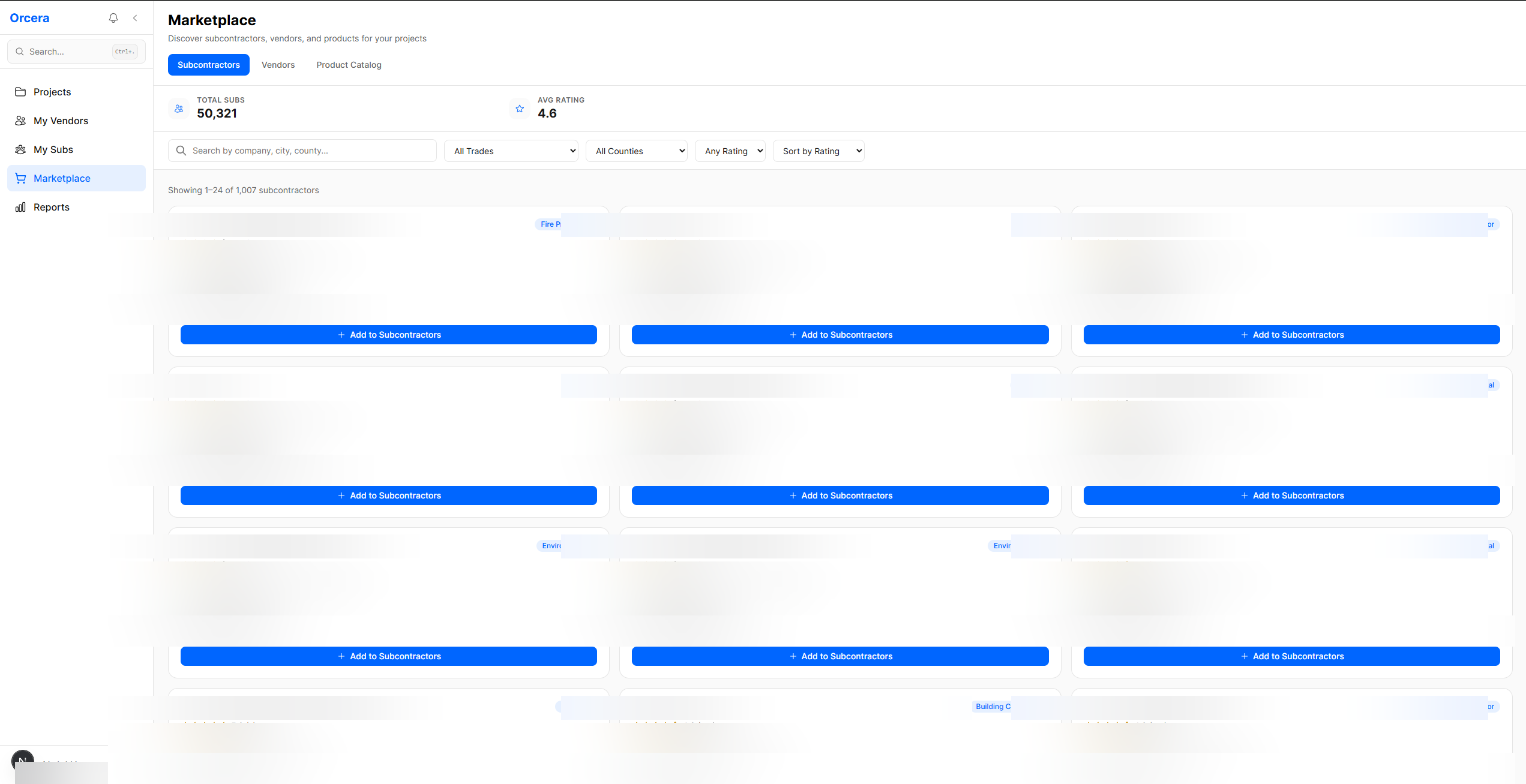Click the Marketplace cart icon
The image size is (1526, 784).
(x=20, y=178)
